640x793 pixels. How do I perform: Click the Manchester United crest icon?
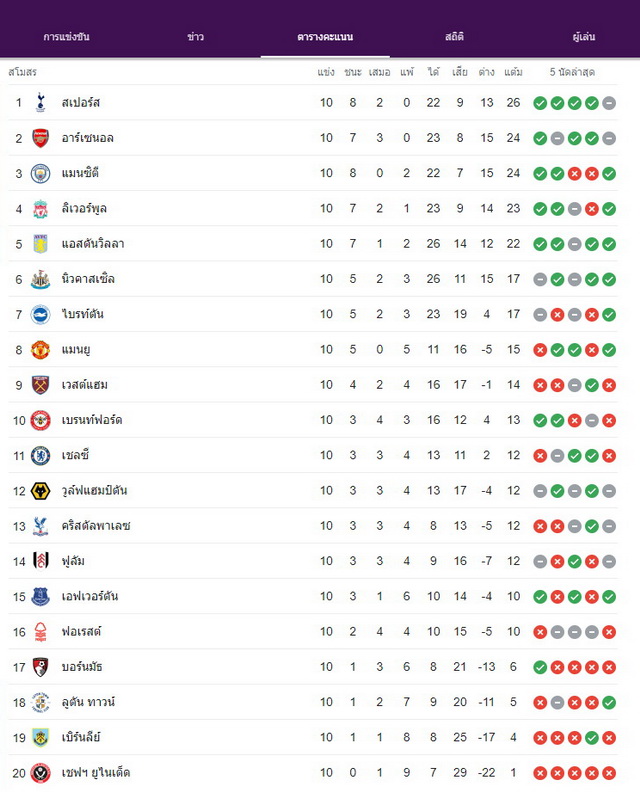click(x=40, y=349)
